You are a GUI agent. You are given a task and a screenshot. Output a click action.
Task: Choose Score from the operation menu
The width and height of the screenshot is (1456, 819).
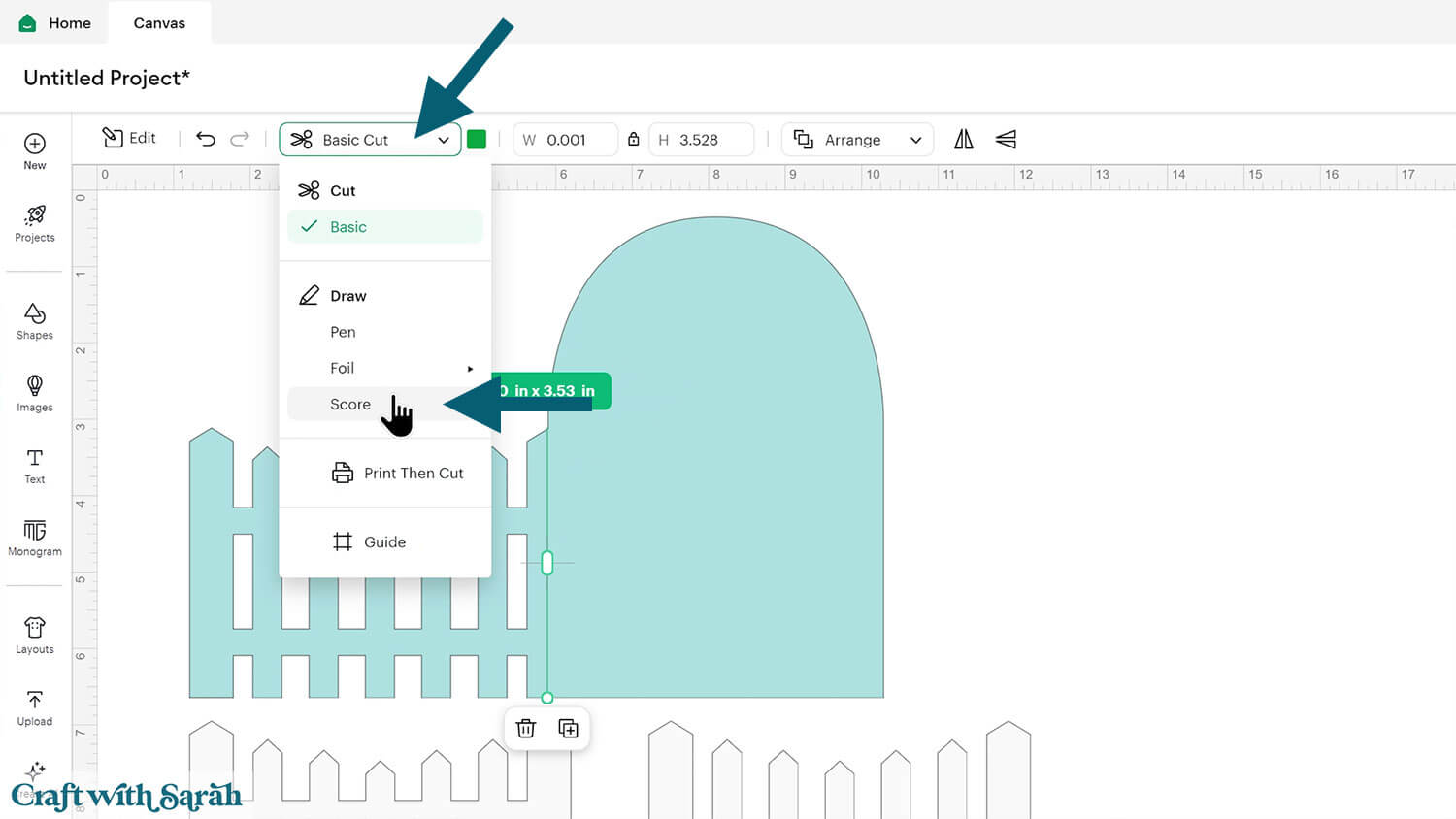point(350,405)
